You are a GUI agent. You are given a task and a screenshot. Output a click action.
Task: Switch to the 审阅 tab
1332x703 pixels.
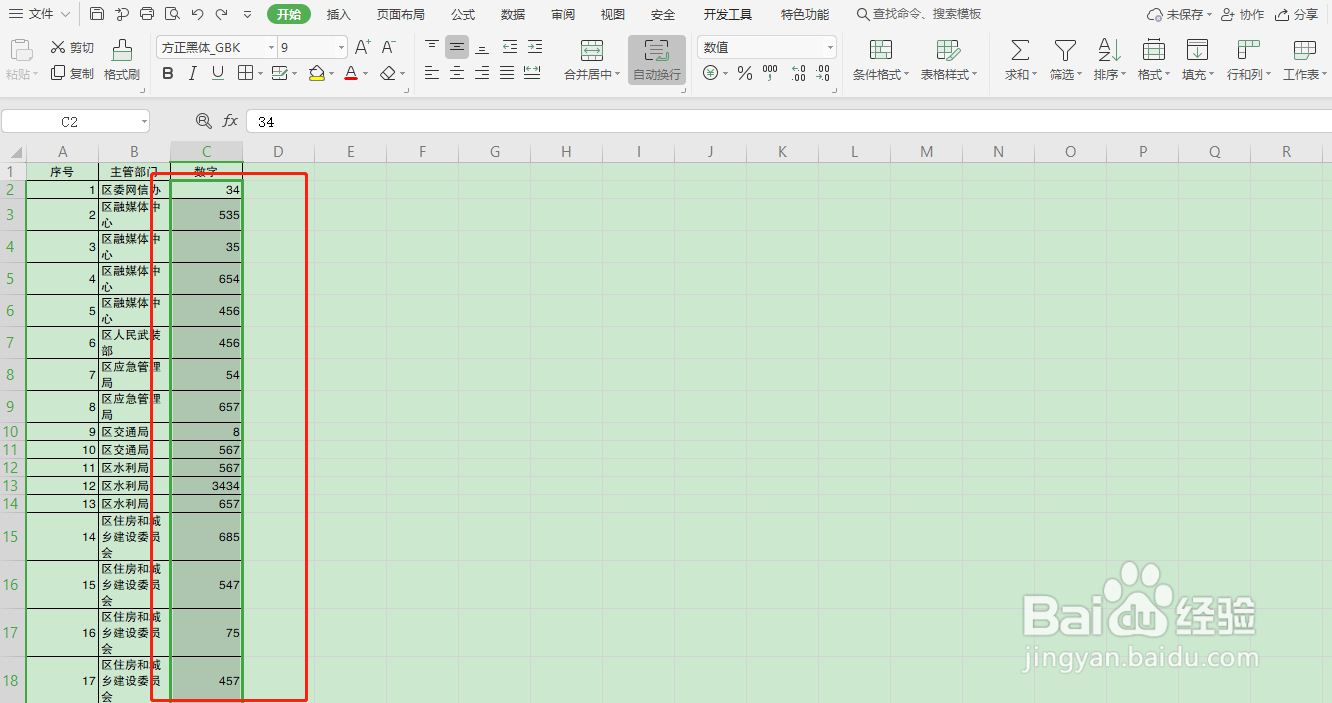tap(563, 14)
